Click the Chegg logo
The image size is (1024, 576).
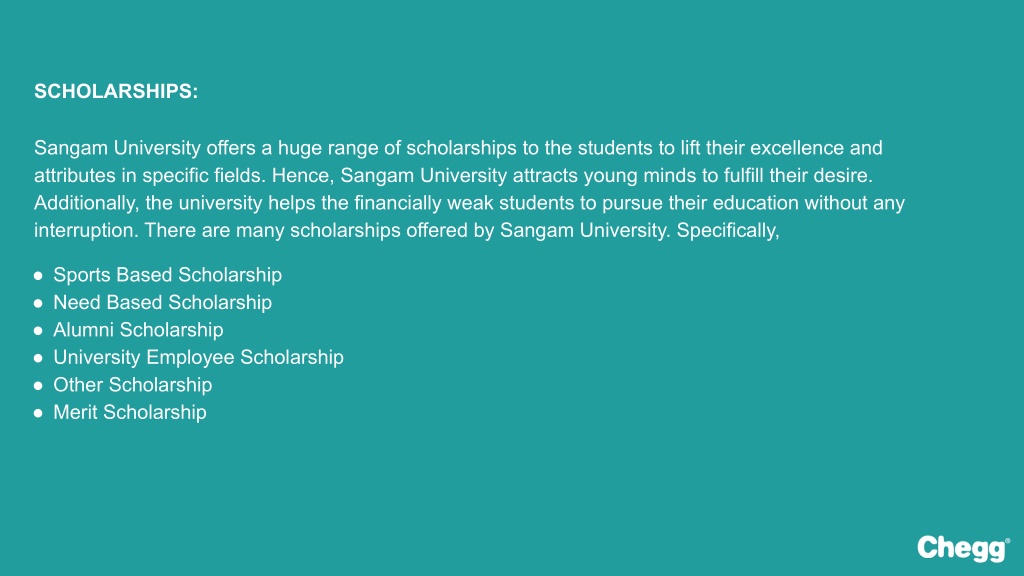pyautogui.click(x=963, y=549)
